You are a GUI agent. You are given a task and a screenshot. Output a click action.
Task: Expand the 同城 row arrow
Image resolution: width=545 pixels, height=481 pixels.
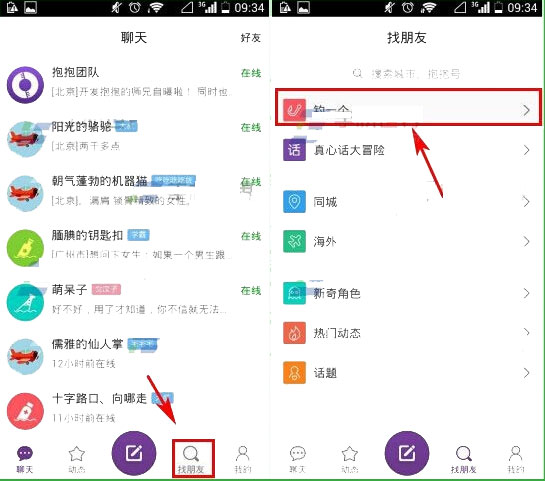pyautogui.click(x=527, y=202)
